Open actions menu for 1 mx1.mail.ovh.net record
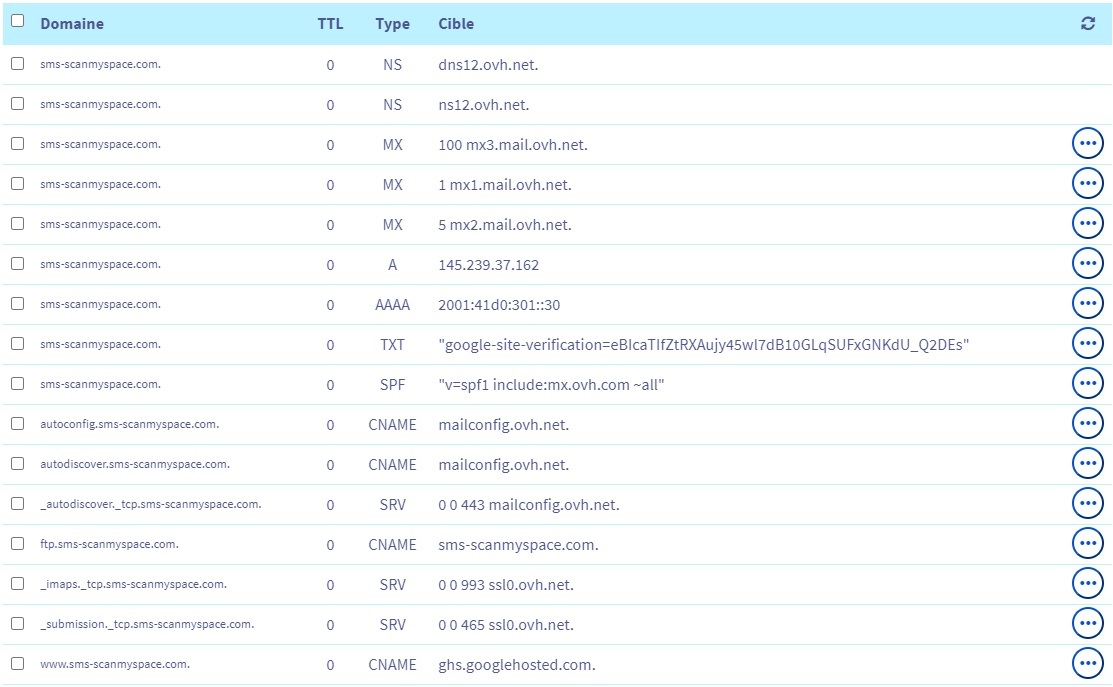 [x=1087, y=184]
